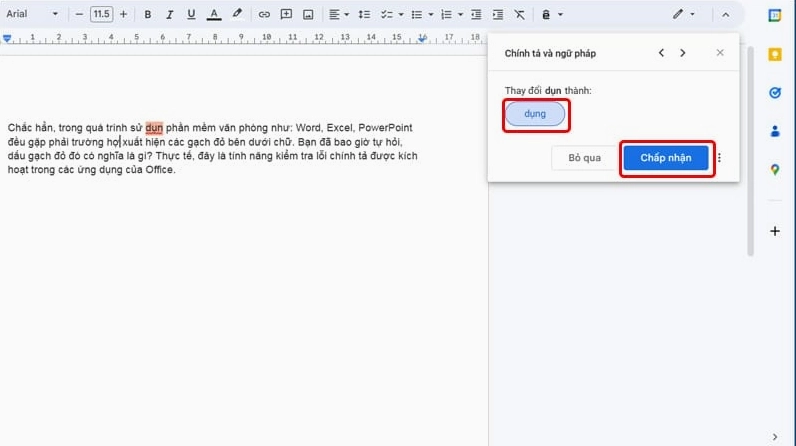The image size is (796, 446).
Task: Increase font size with plus button
Action: tap(123, 15)
